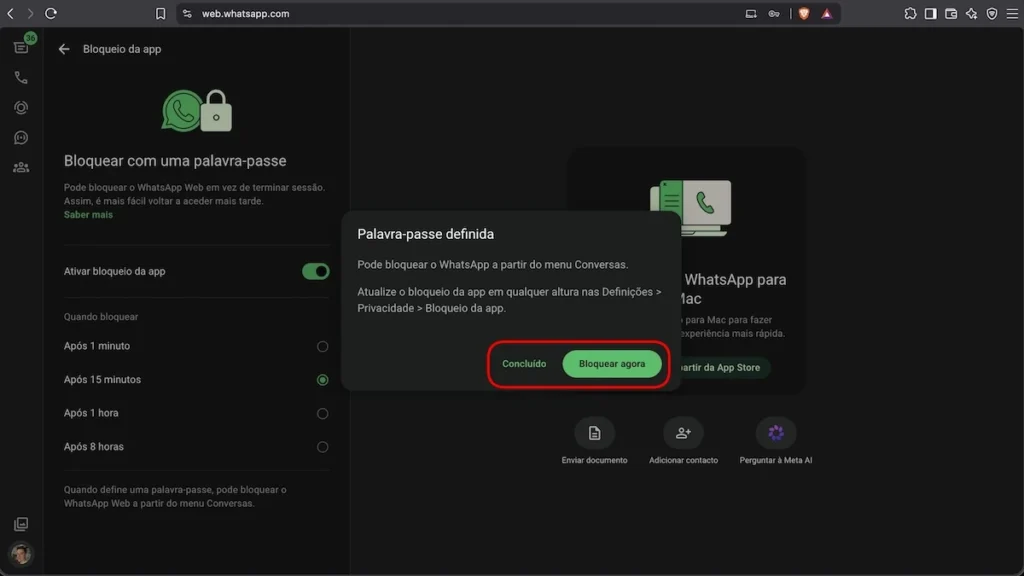The height and width of the screenshot is (576, 1024).
Task: Click the App Store download button
Action: (x=724, y=368)
